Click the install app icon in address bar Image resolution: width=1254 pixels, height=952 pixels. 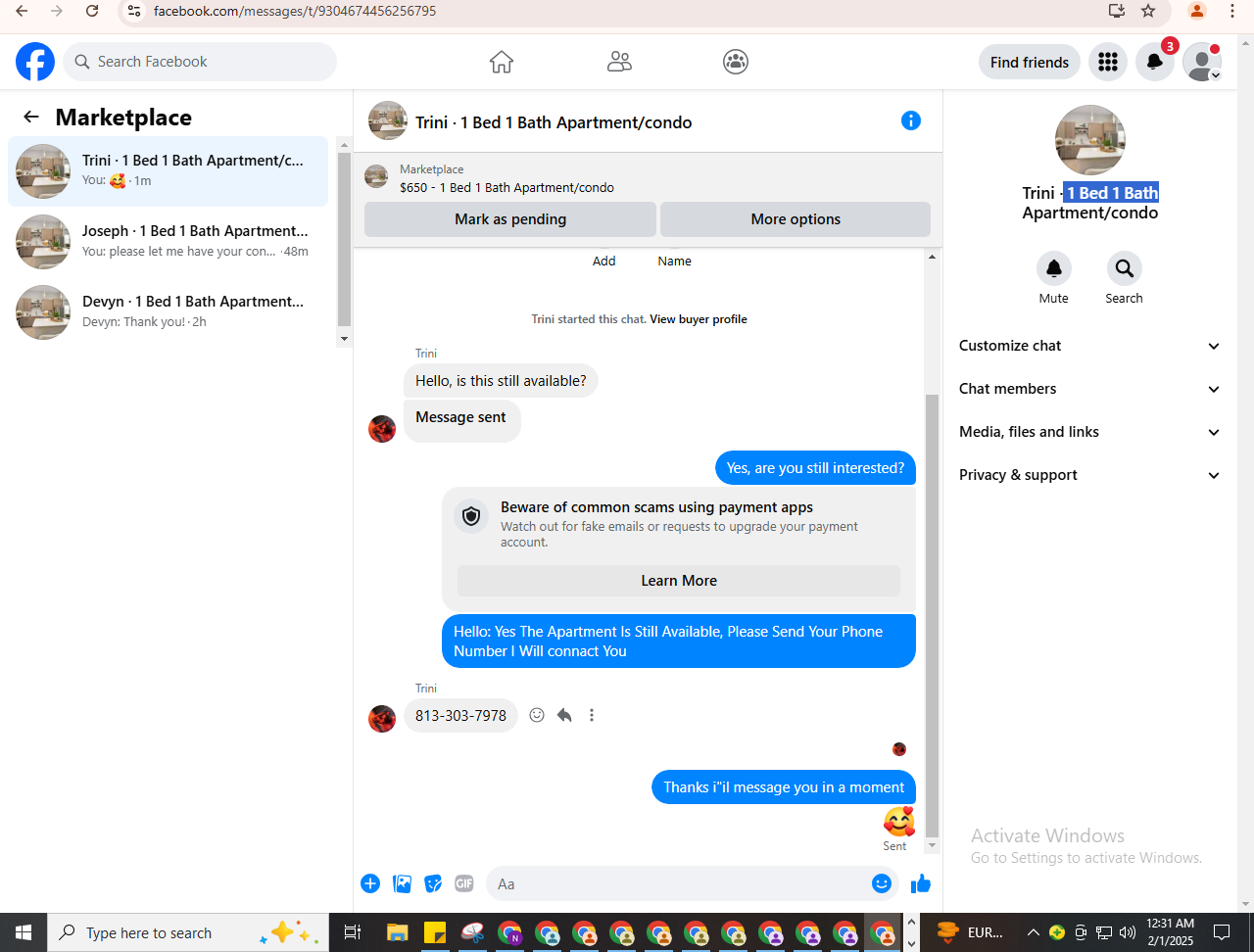pyautogui.click(x=1116, y=12)
